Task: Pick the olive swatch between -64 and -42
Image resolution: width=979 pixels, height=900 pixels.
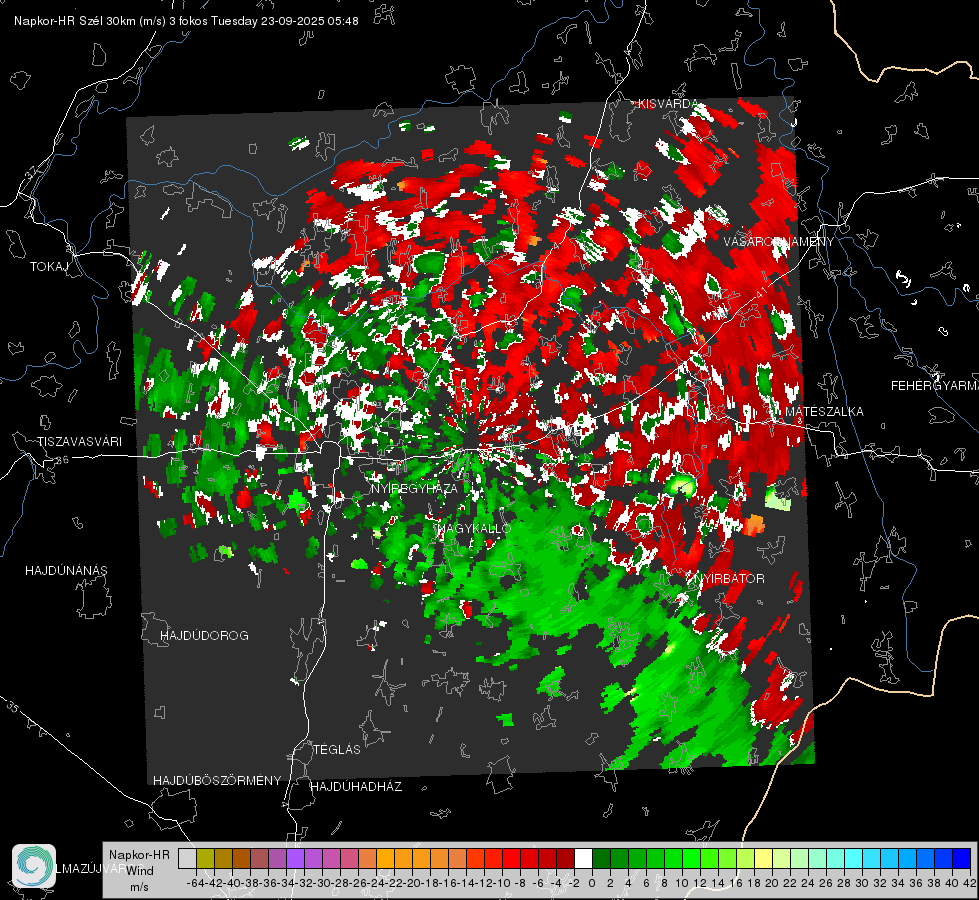Action: [x=205, y=859]
